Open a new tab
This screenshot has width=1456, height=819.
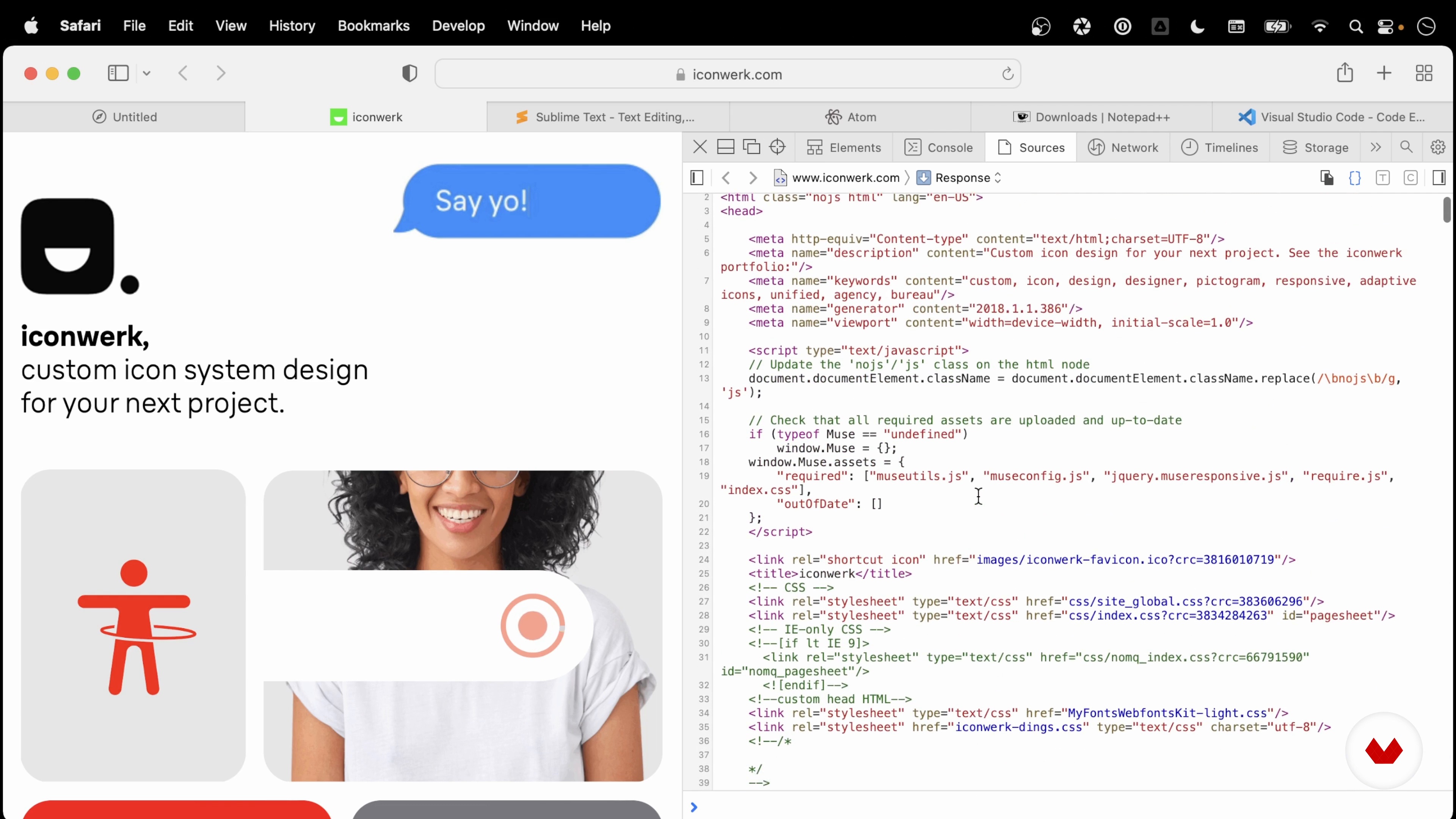click(x=1384, y=73)
